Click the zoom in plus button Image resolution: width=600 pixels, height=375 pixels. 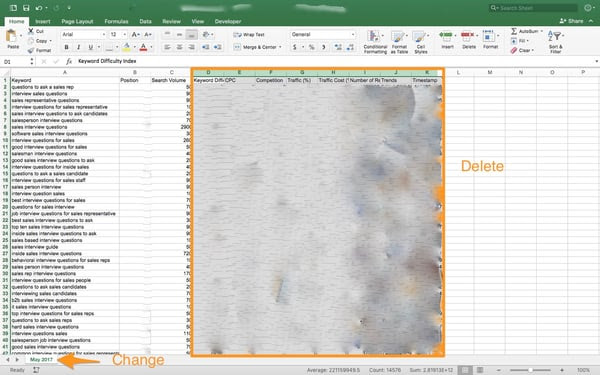[x=562, y=370]
